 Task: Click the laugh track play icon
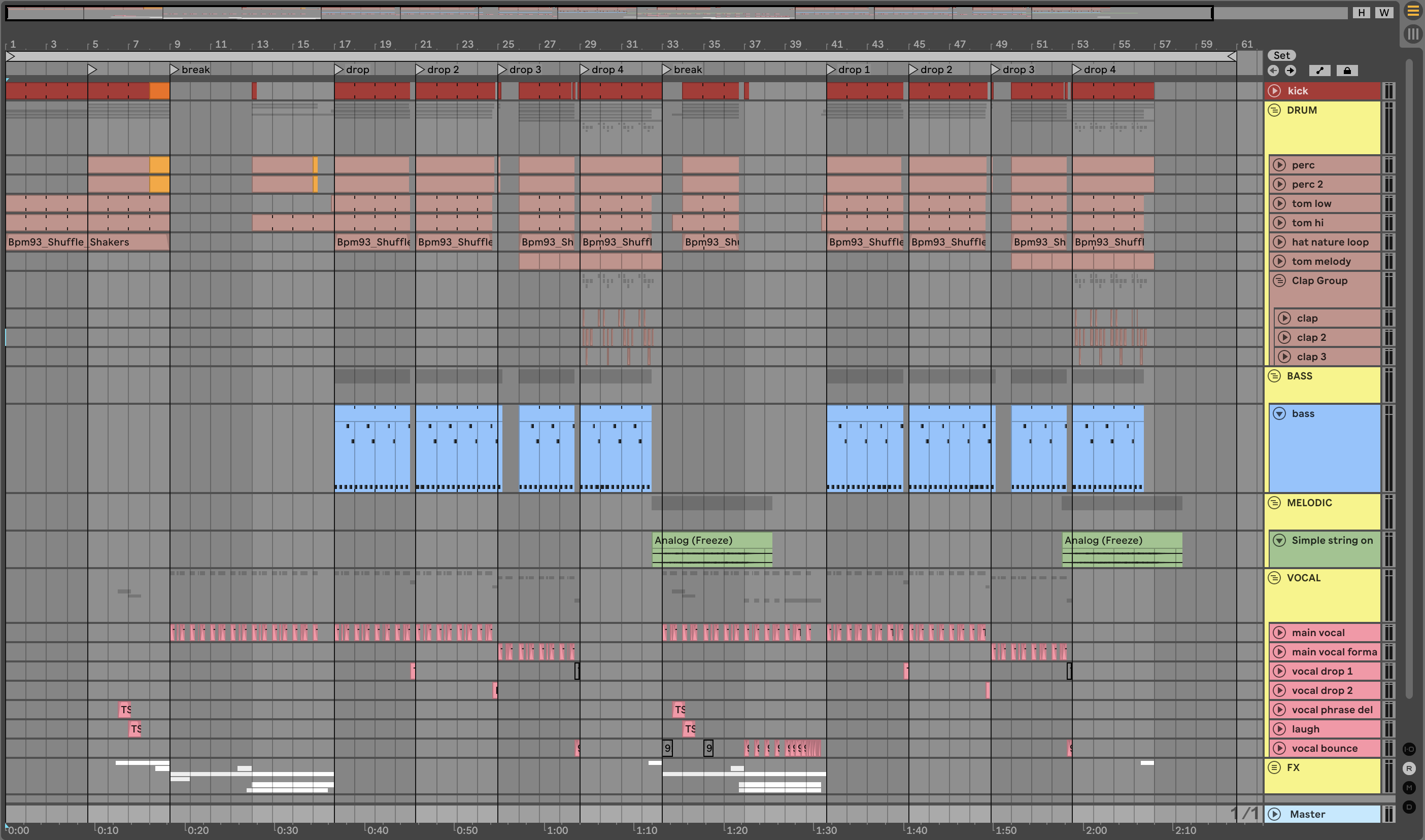click(1279, 729)
